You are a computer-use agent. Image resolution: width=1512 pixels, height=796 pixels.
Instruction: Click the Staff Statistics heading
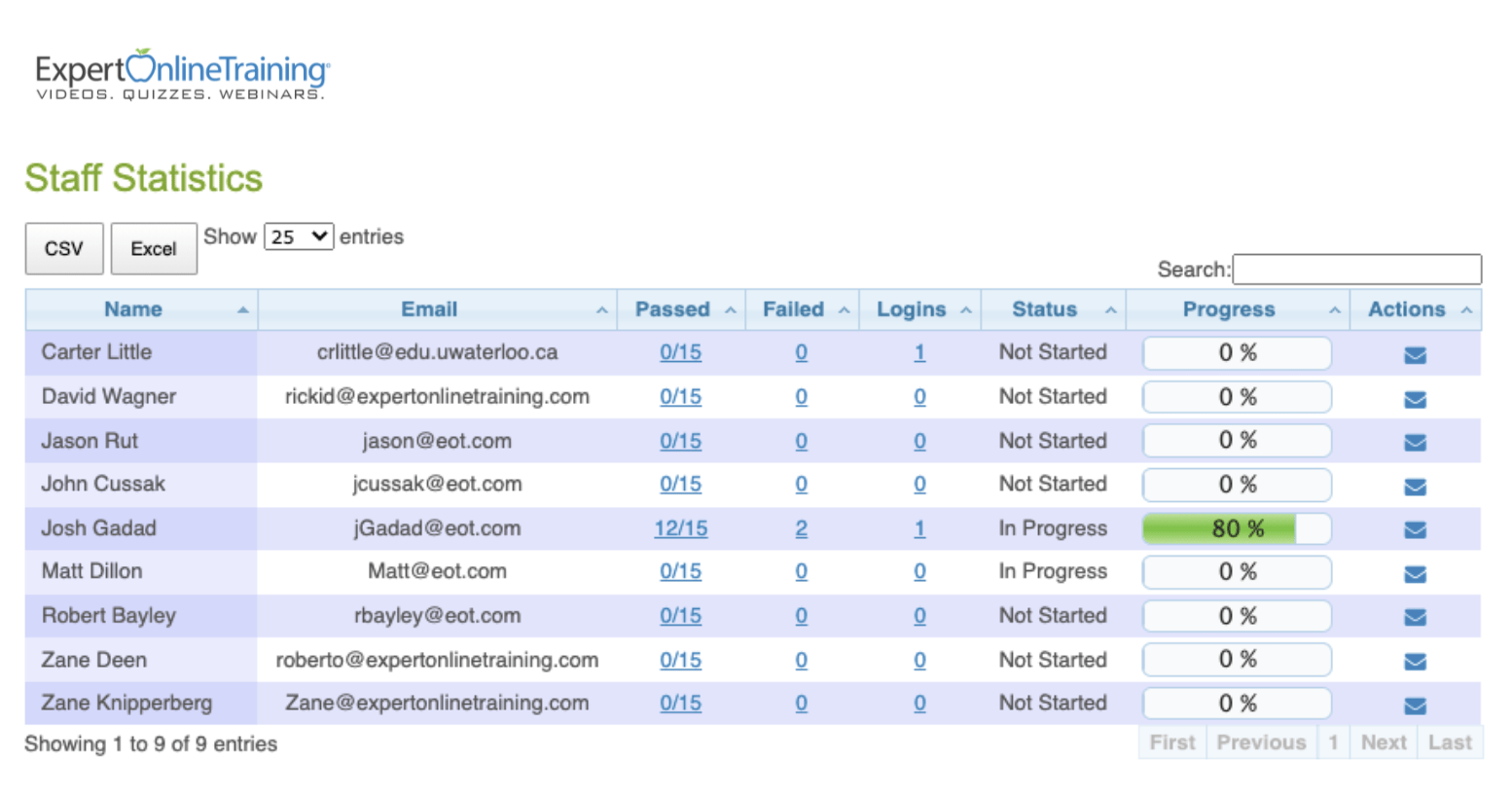(x=144, y=178)
